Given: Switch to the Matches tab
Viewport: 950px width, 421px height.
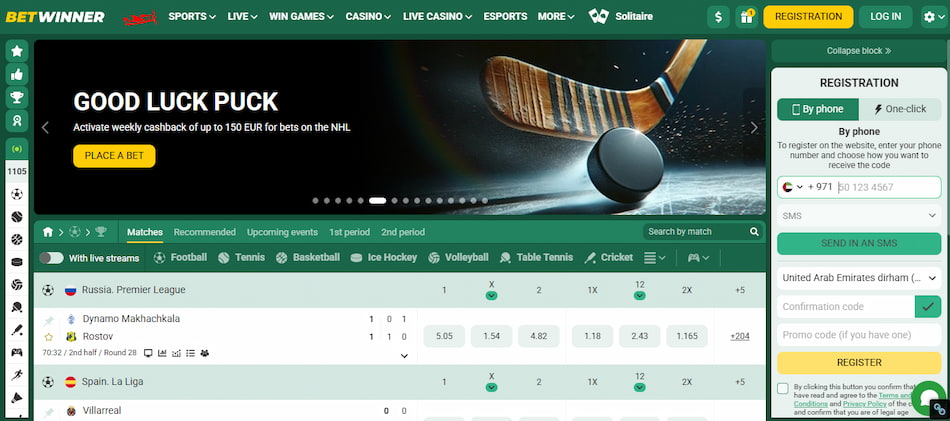Looking at the screenshot, I should point(145,232).
